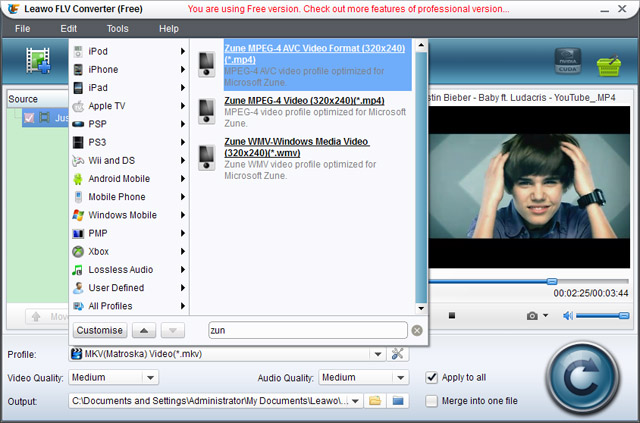Open the Audio Quality dropdown
Image resolution: width=640 pixels, height=423 pixels.
point(401,378)
